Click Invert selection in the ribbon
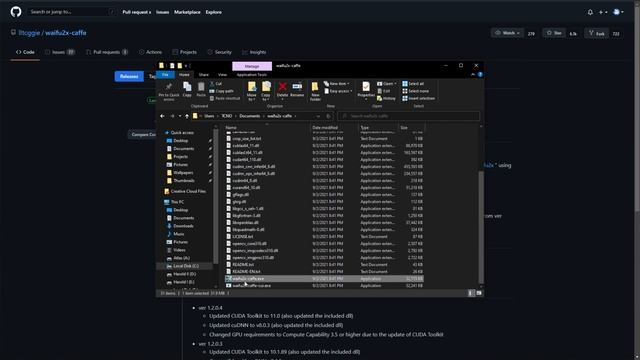This screenshot has height=360, width=640. (418, 98)
